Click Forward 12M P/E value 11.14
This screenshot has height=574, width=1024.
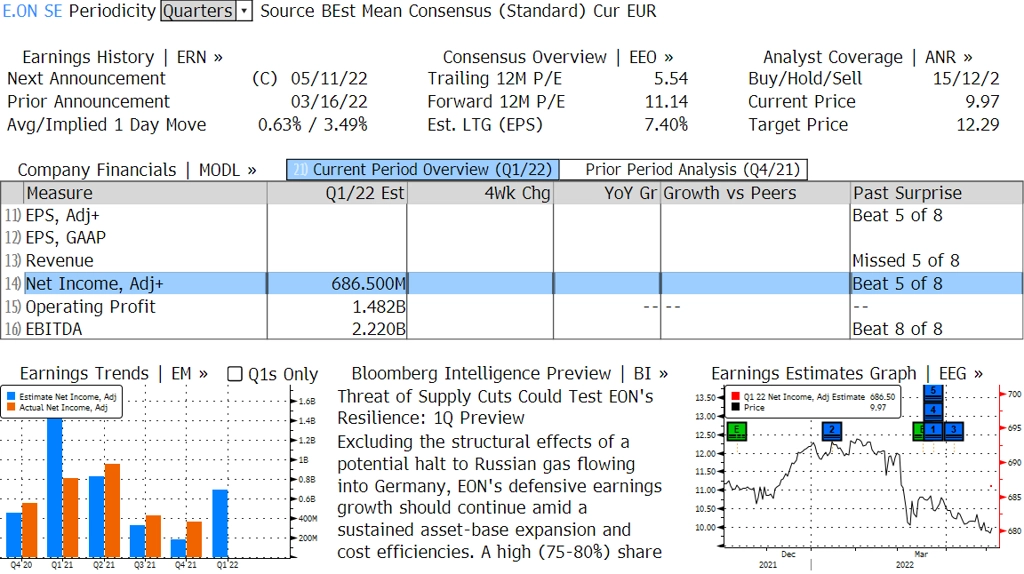667,102
